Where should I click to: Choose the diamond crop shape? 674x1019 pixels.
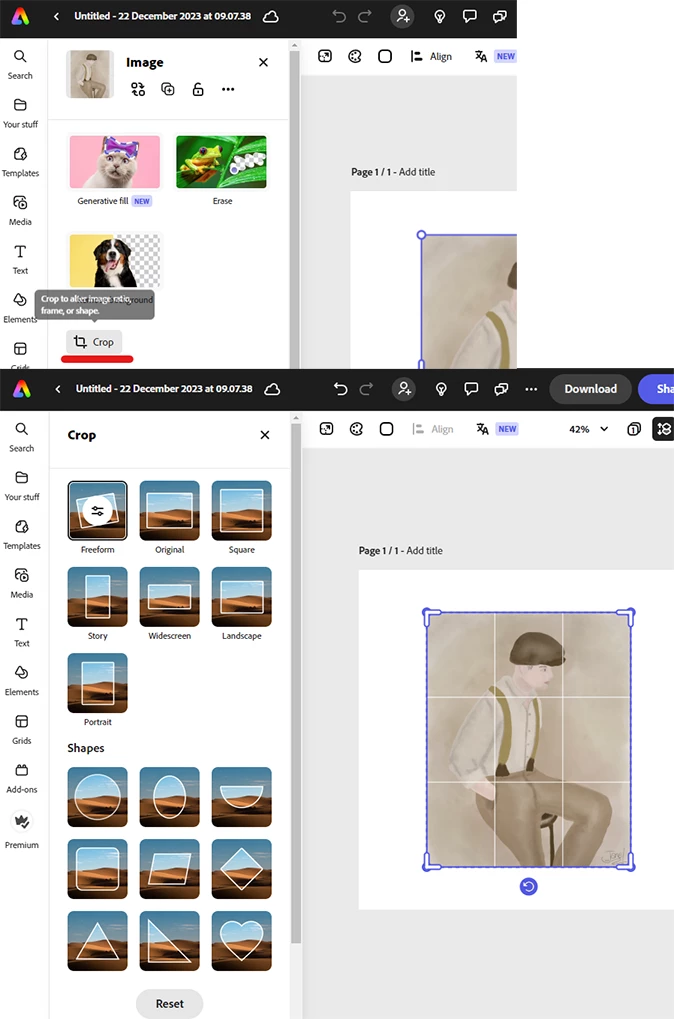242,869
